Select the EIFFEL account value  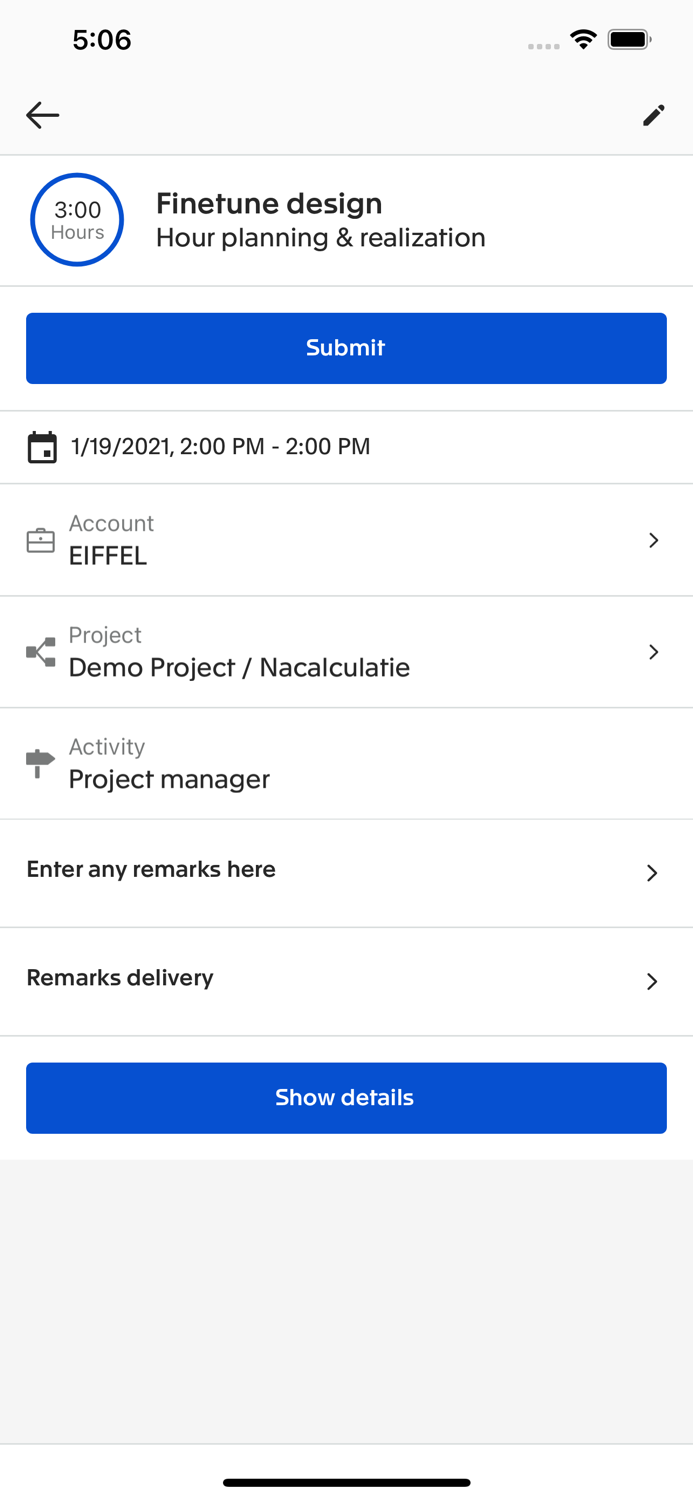pos(108,557)
